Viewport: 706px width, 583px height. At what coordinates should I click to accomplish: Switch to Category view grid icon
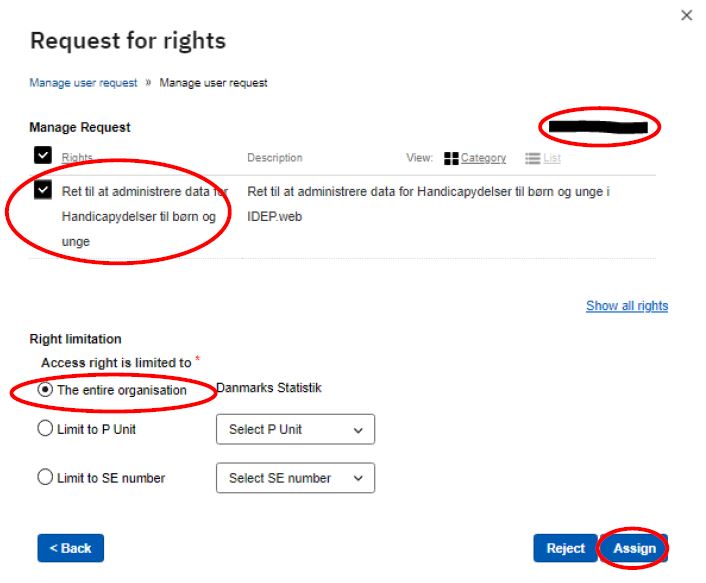[x=451, y=158]
